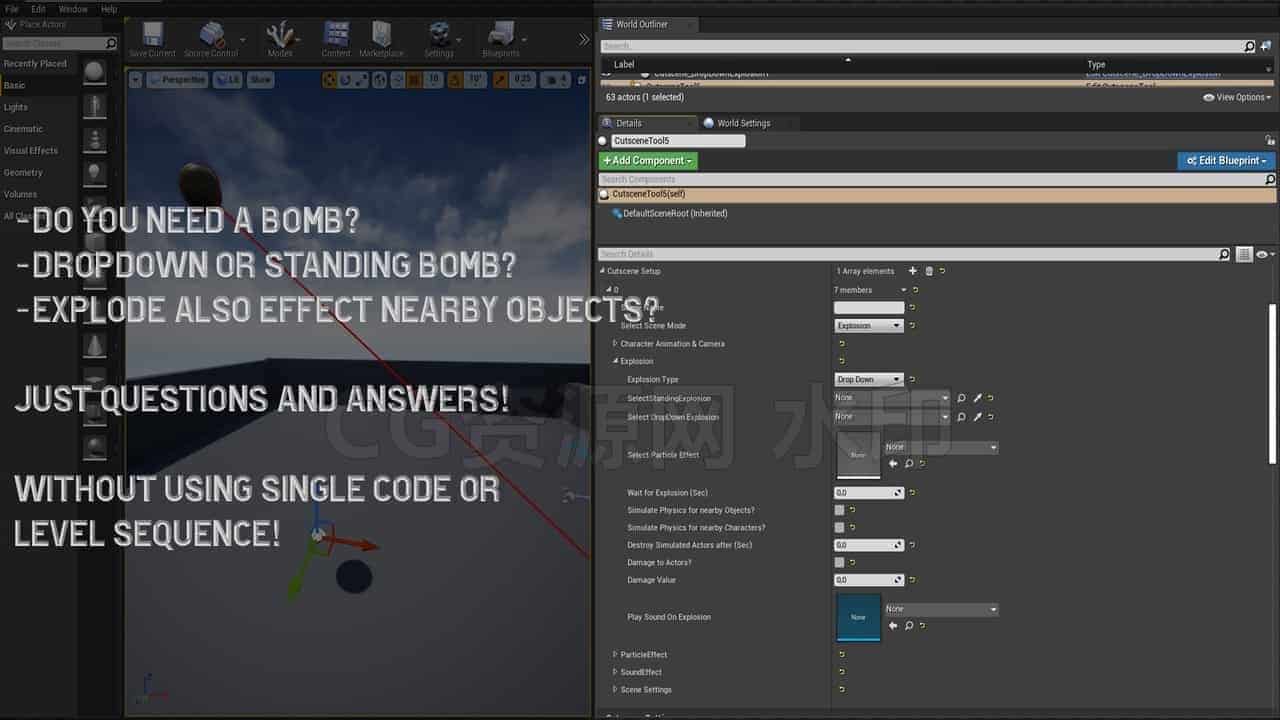
Task: Click the Perspective viewport button
Action: point(177,79)
